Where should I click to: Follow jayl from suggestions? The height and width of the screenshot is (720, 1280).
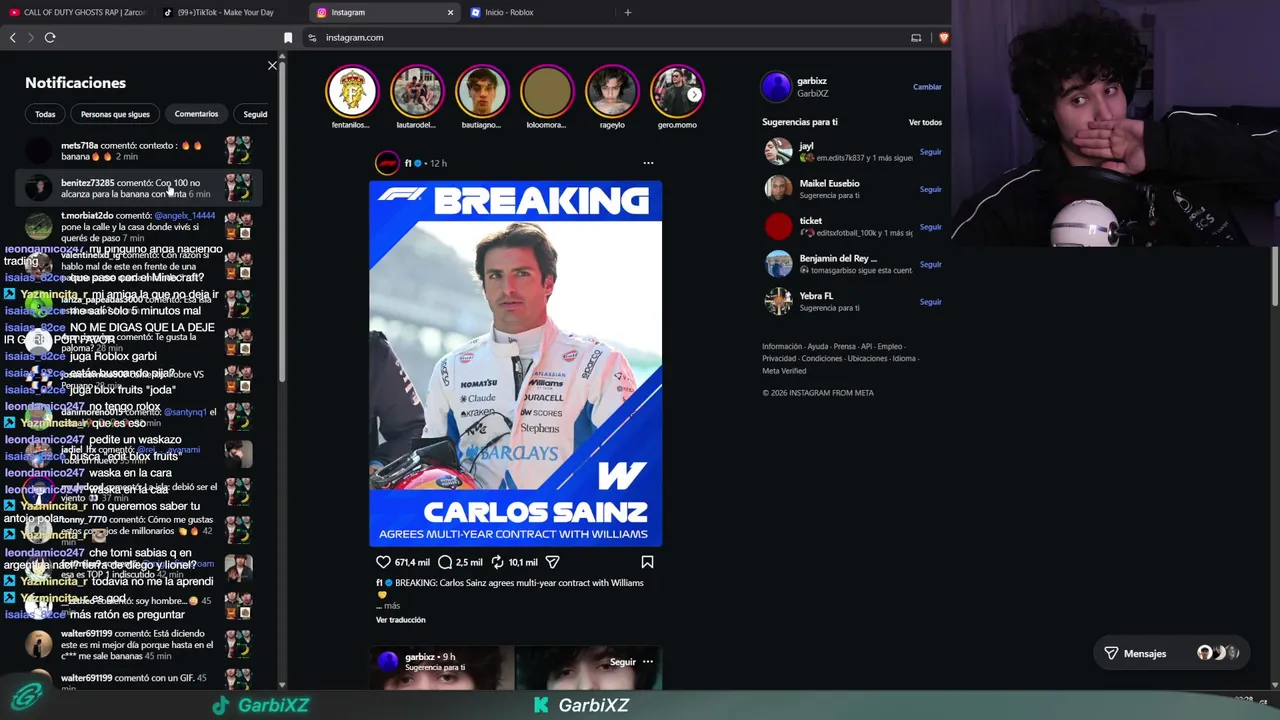(930, 152)
